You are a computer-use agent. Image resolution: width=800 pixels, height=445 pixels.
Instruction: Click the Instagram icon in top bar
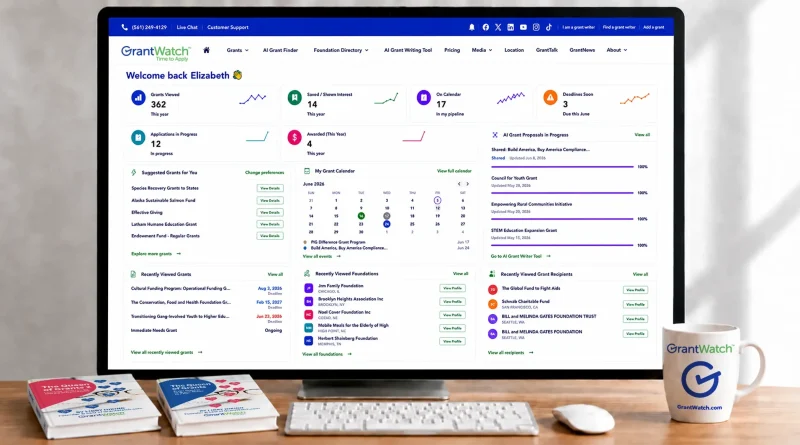(536, 27)
